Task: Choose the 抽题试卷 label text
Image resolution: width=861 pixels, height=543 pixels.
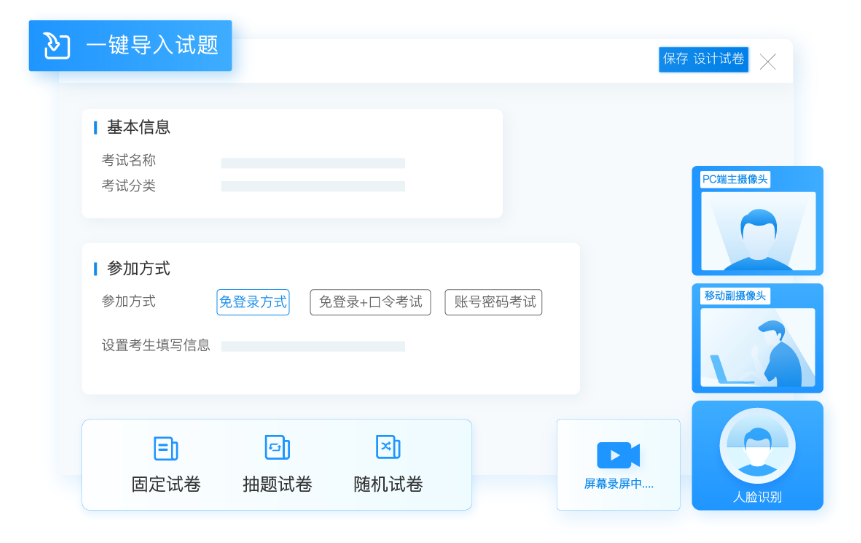Action: click(277, 485)
